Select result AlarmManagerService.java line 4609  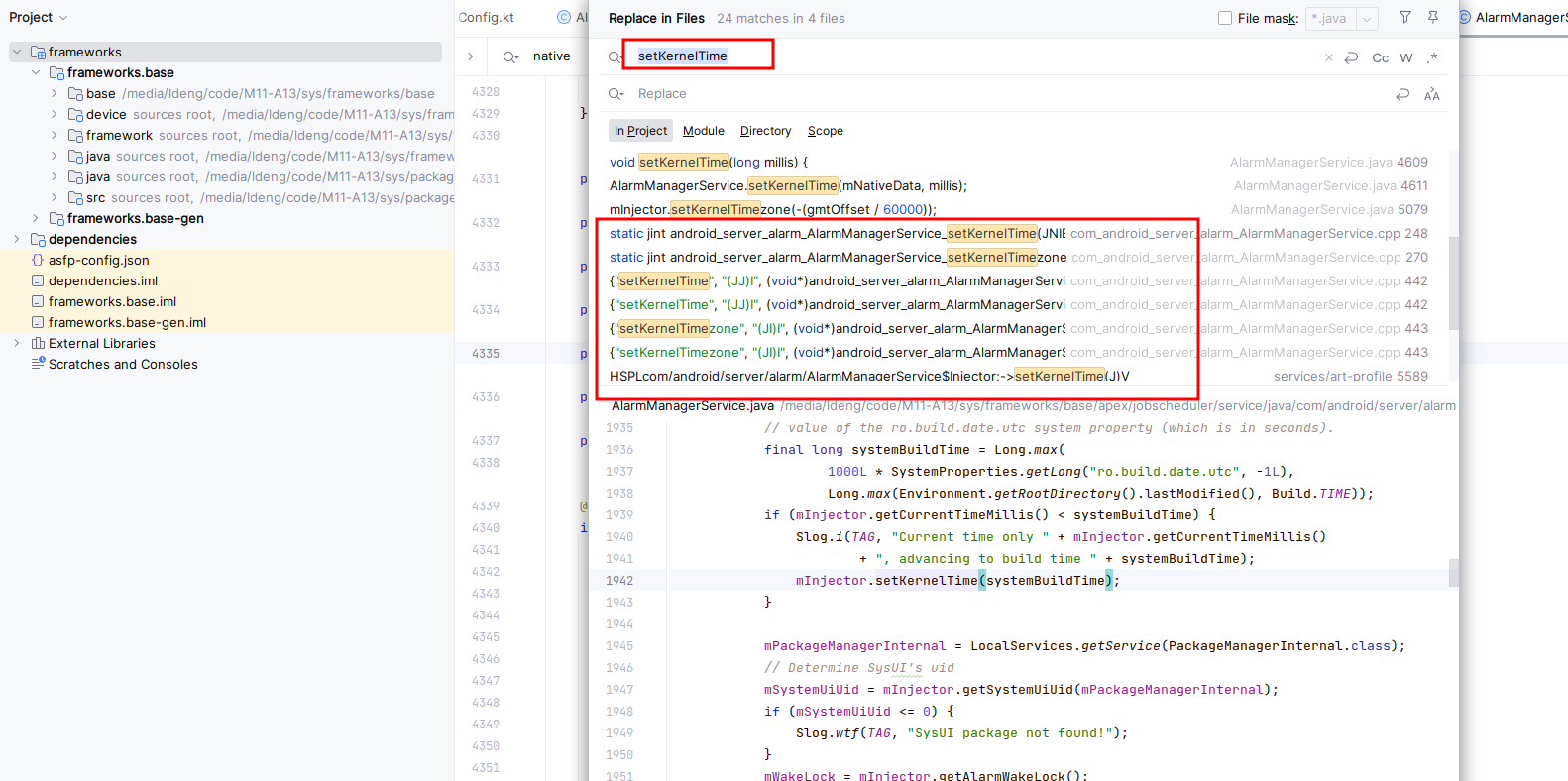tap(1019, 162)
